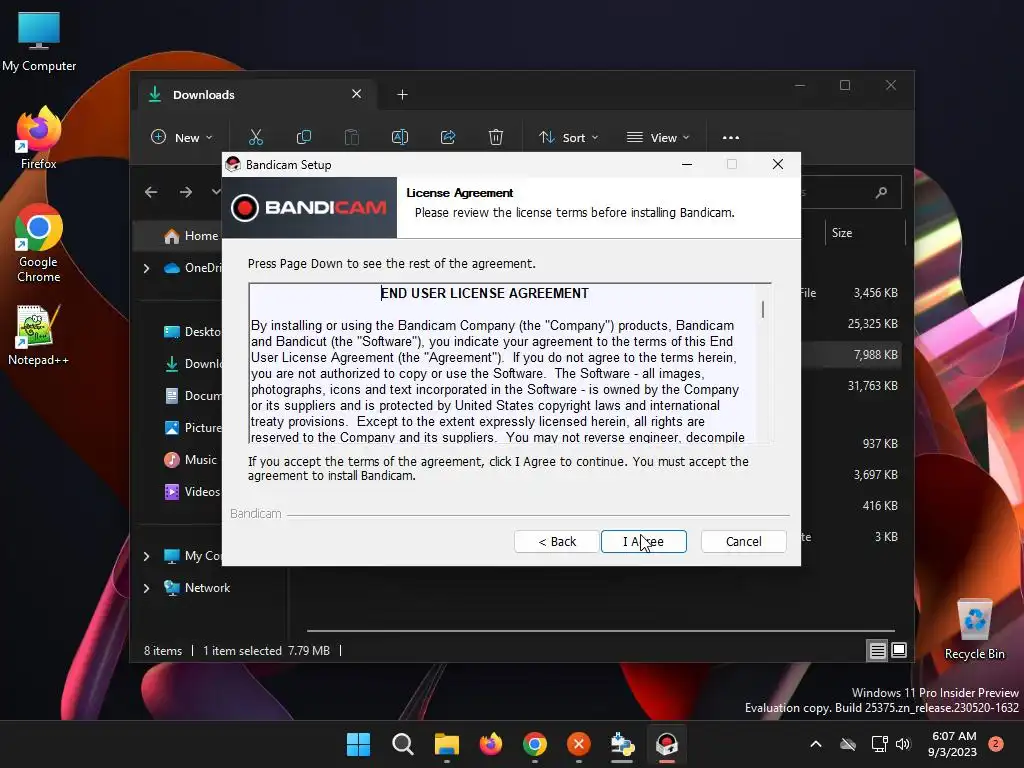Switch to the Downloads tab in Explorer
1024x768 pixels.
point(255,95)
